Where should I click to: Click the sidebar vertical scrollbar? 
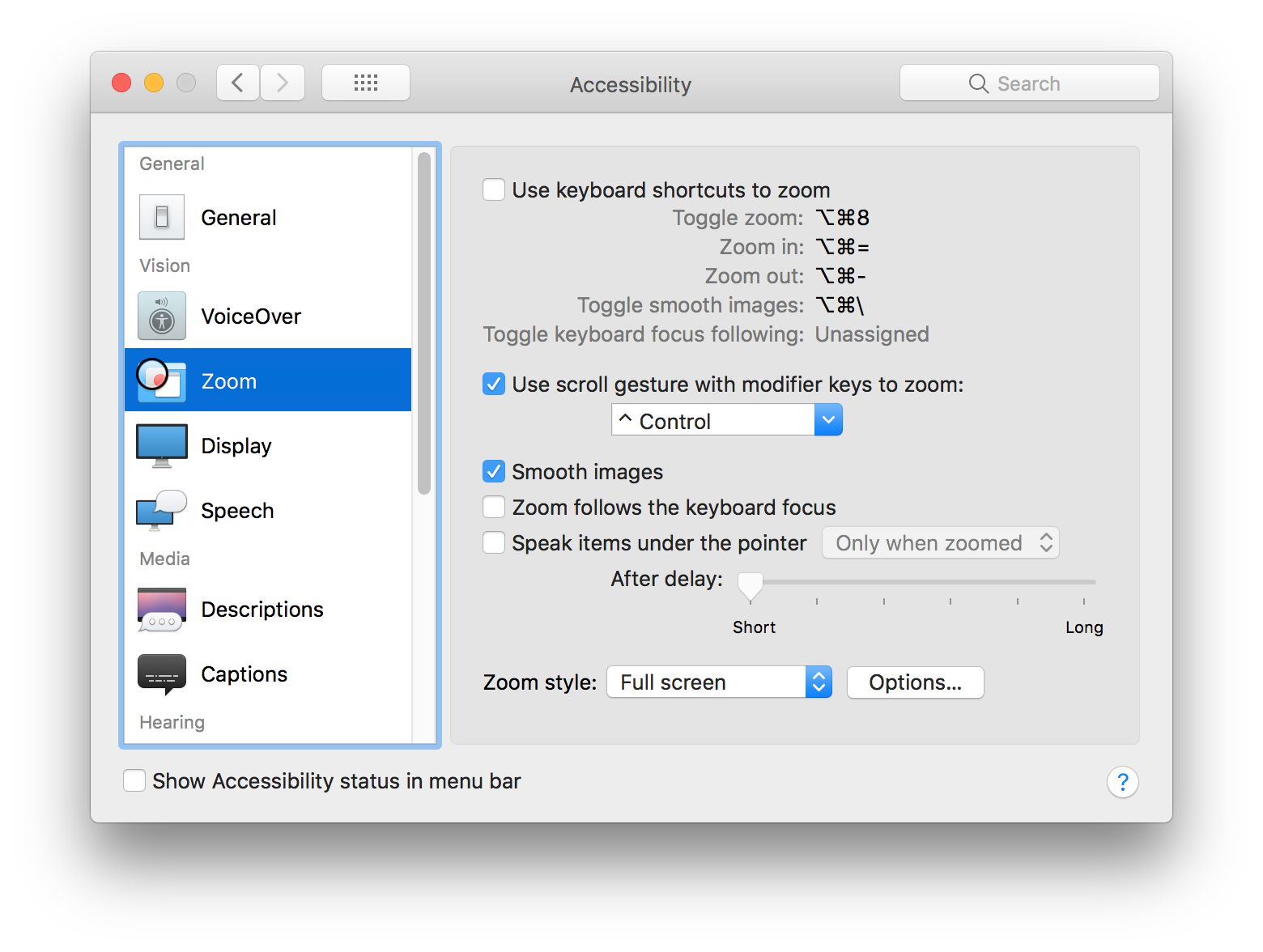[x=424, y=323]
